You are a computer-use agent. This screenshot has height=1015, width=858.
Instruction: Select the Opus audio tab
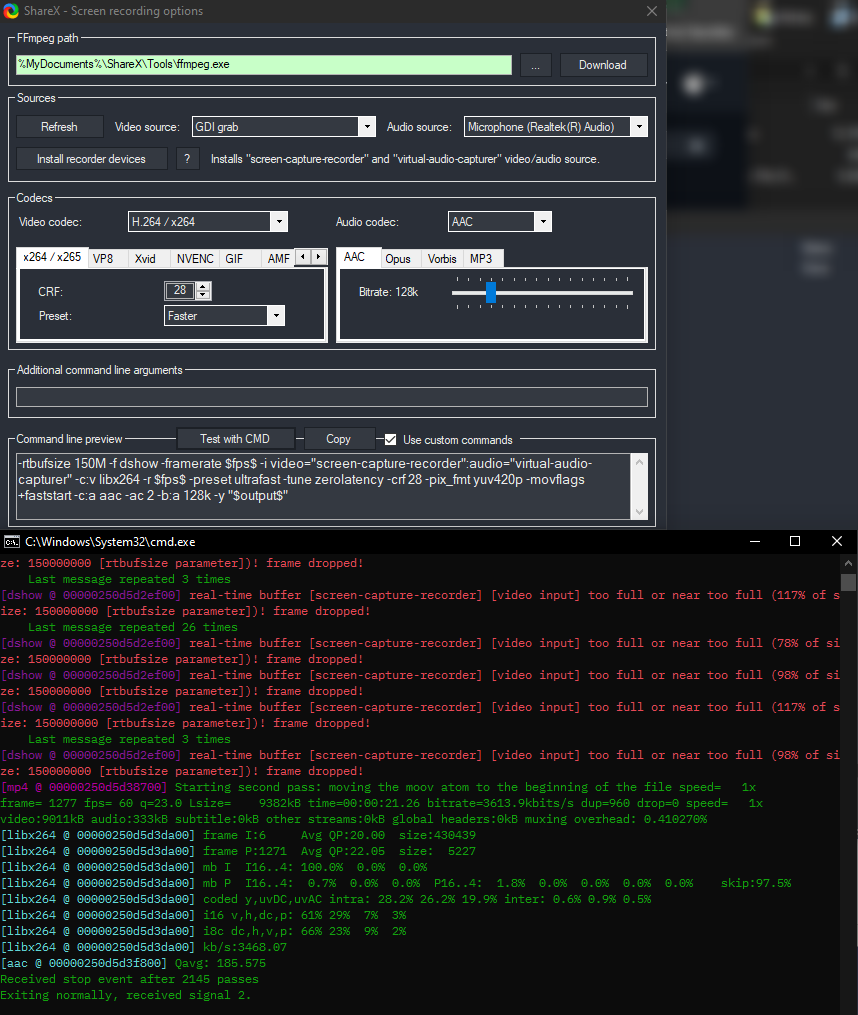(399, 257)
